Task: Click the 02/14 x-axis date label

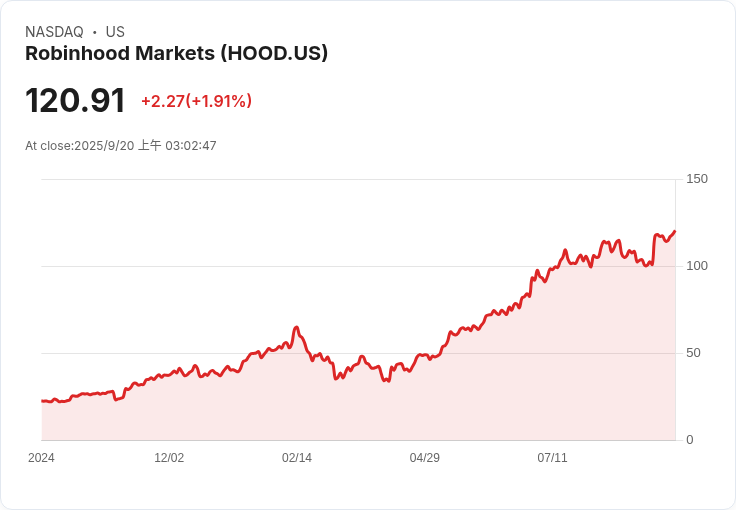Action: (x=297, y=458)
